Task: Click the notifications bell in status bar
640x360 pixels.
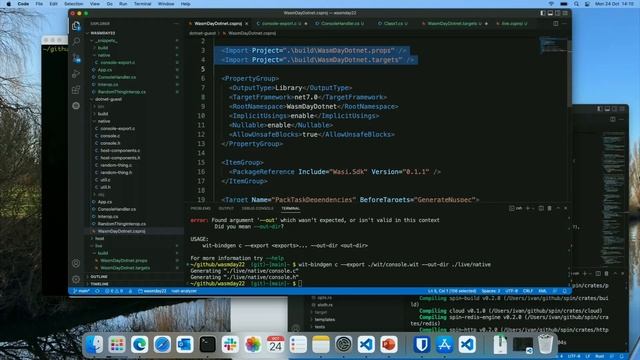Action: tap(565, 291)
